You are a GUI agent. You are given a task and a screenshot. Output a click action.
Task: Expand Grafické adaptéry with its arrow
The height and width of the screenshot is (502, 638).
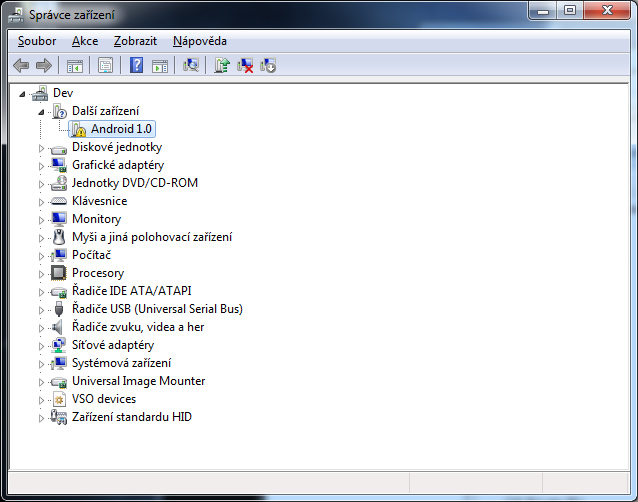pyautogui.click(x=41, y=166)
